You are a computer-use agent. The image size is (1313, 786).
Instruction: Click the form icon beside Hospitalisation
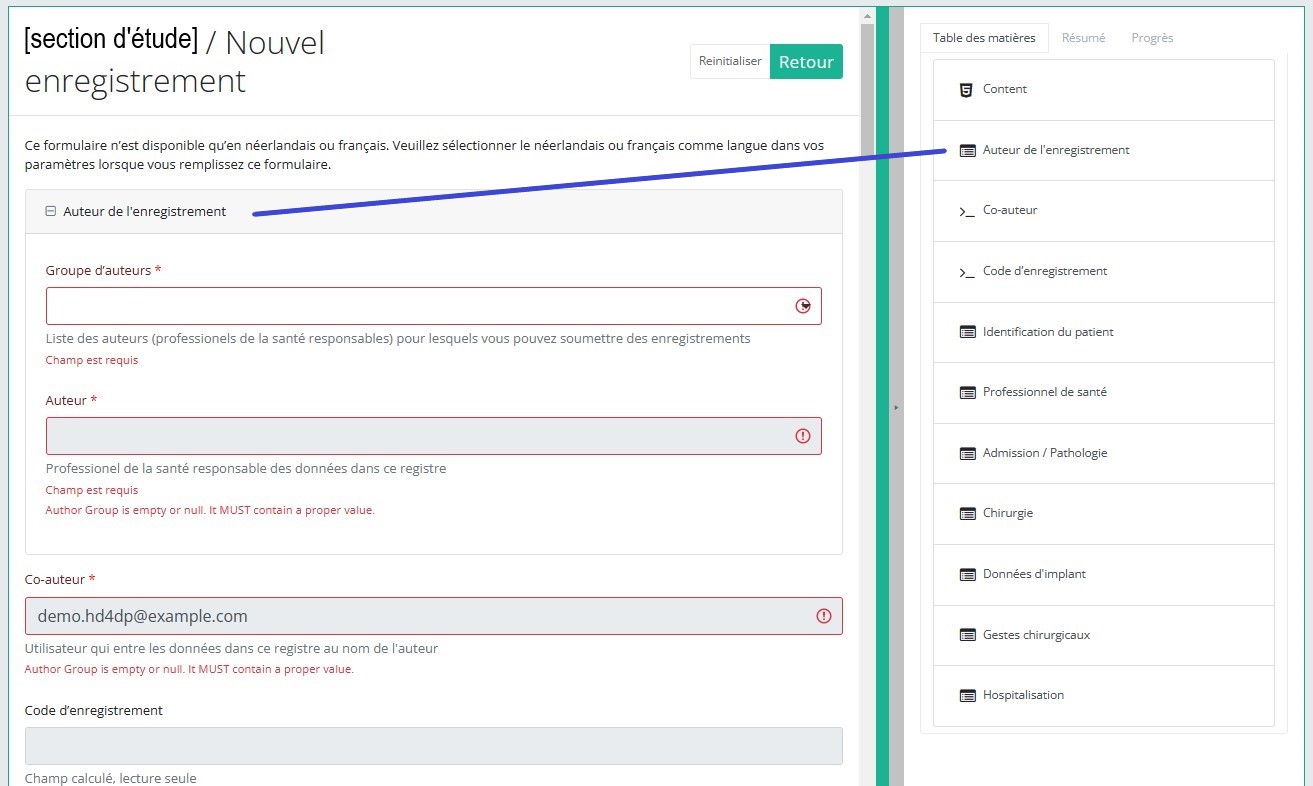(x=967, y=696)
